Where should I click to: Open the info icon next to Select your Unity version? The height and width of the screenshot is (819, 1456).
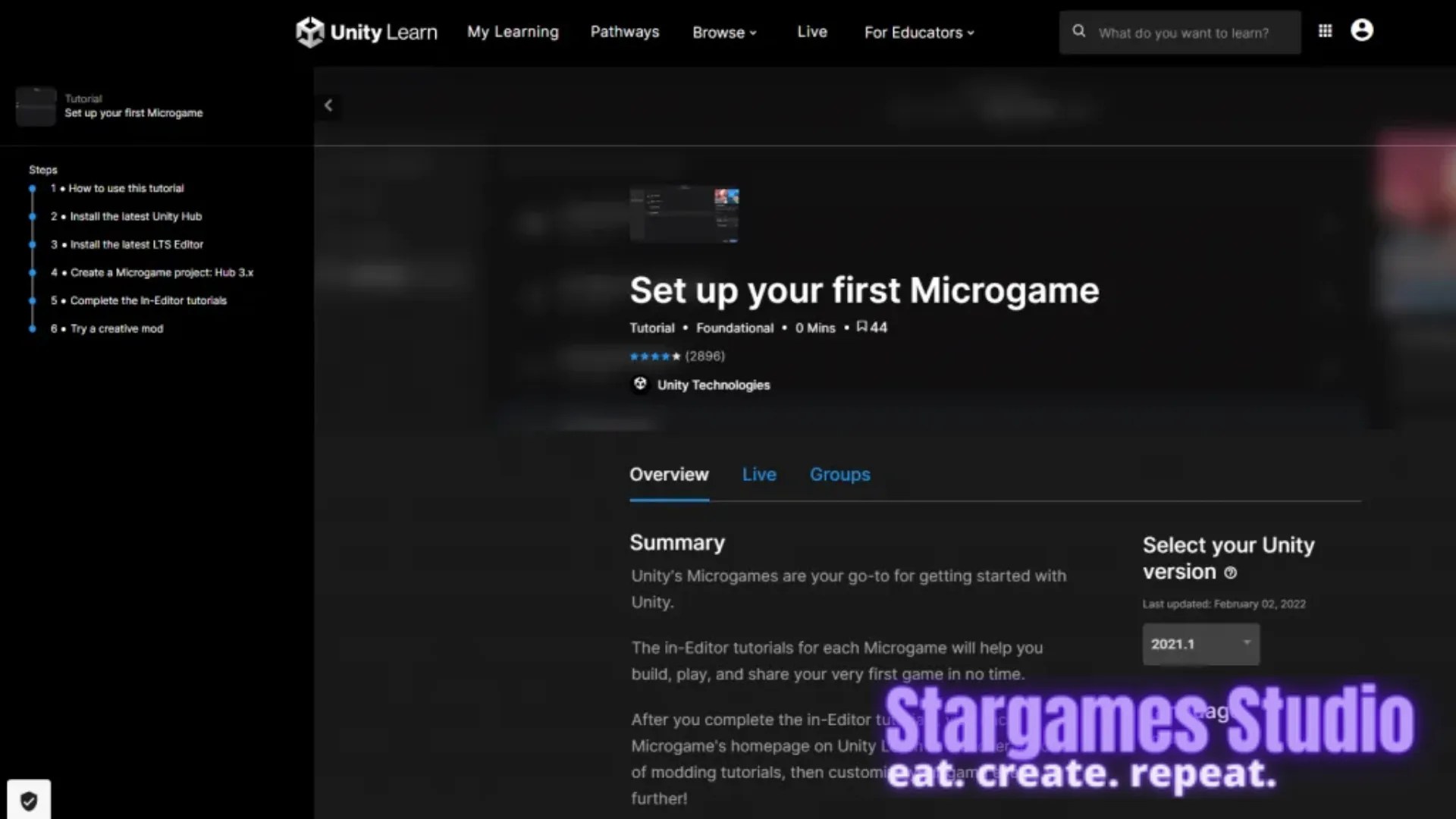click(x=1230, y=573)
